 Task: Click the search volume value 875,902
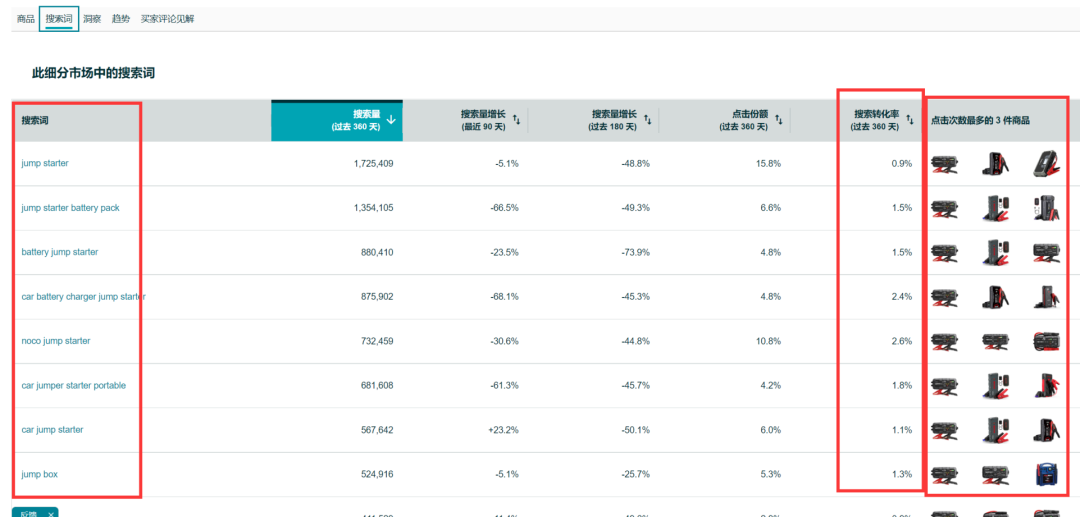point(376,297)
